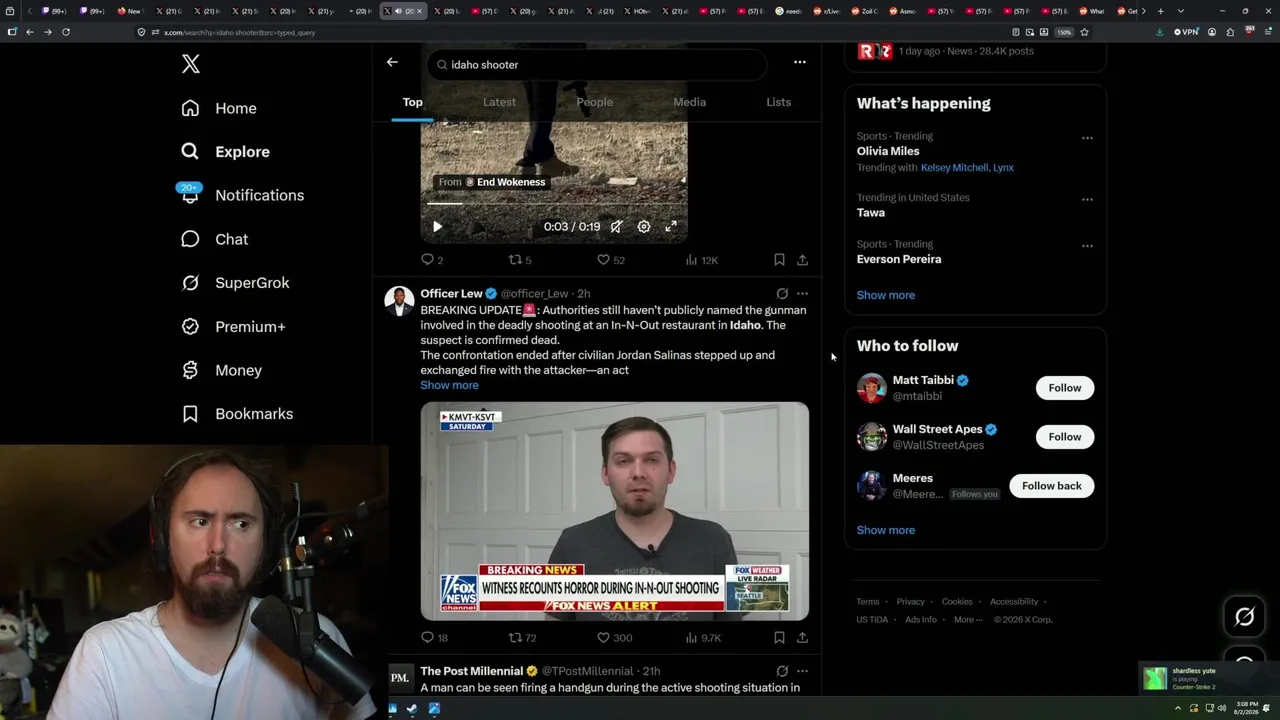The image size is (1280, 720).
Task: View analytics of the 12K views post
Action: pyautogui.click(x=701, y=260)
